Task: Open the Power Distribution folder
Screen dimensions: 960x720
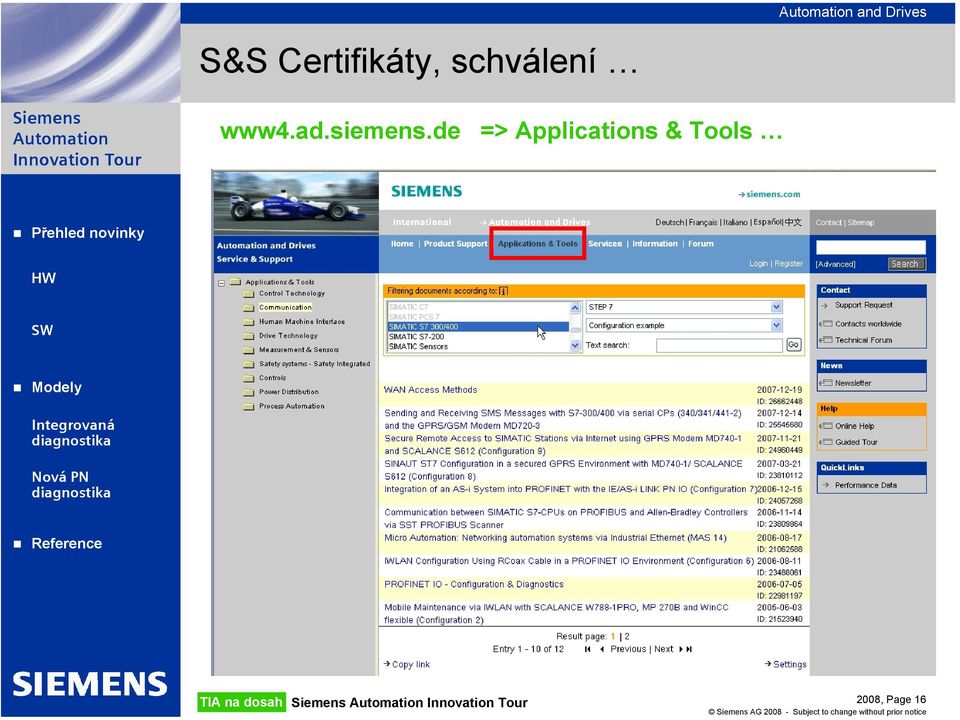Action: 288,392
